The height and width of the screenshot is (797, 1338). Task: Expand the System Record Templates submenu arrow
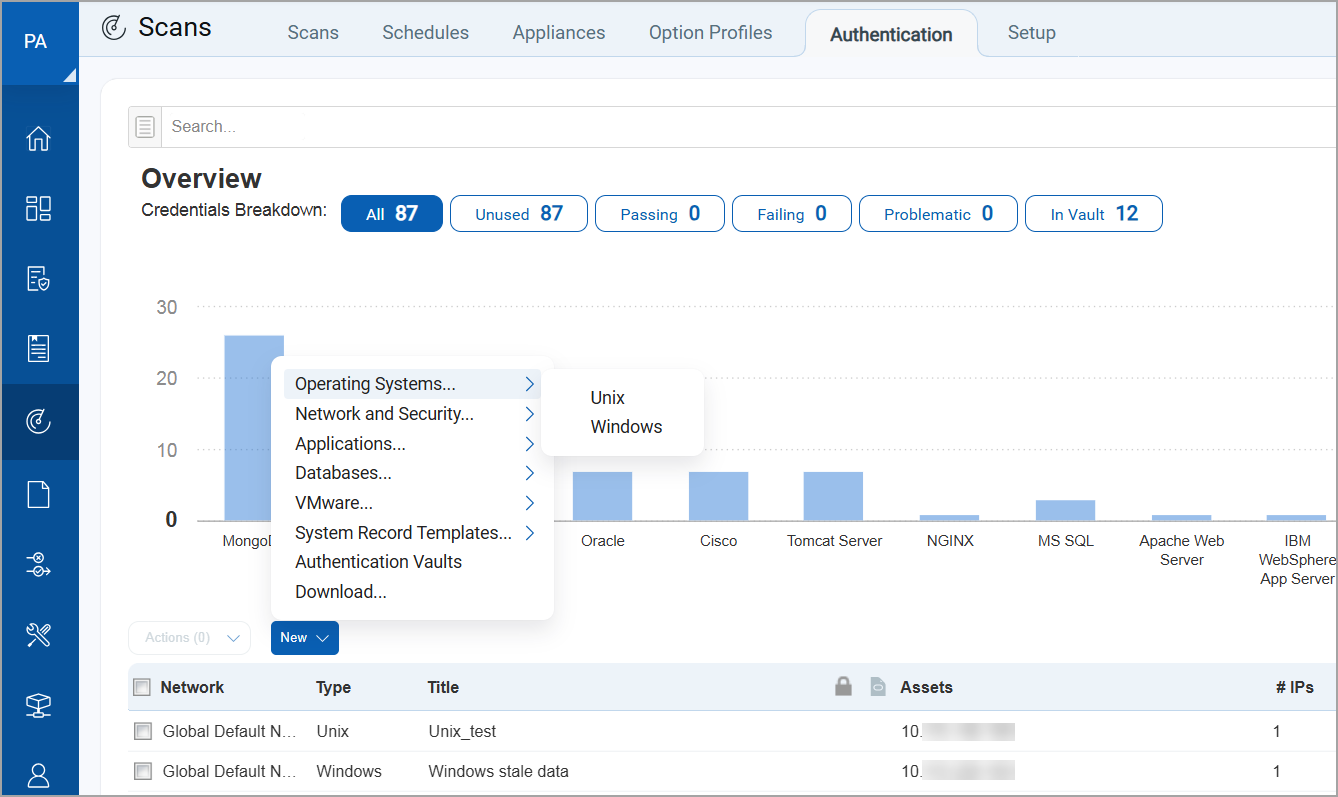[530, 533]
